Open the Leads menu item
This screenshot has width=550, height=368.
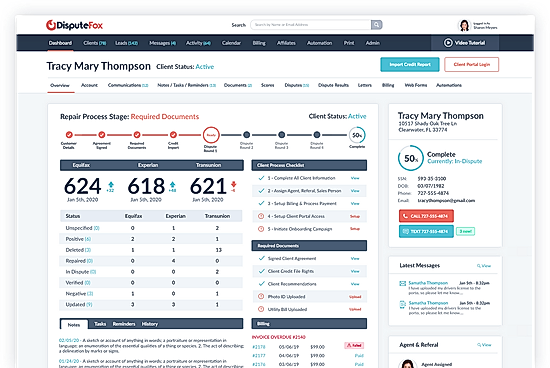[127, 43]
